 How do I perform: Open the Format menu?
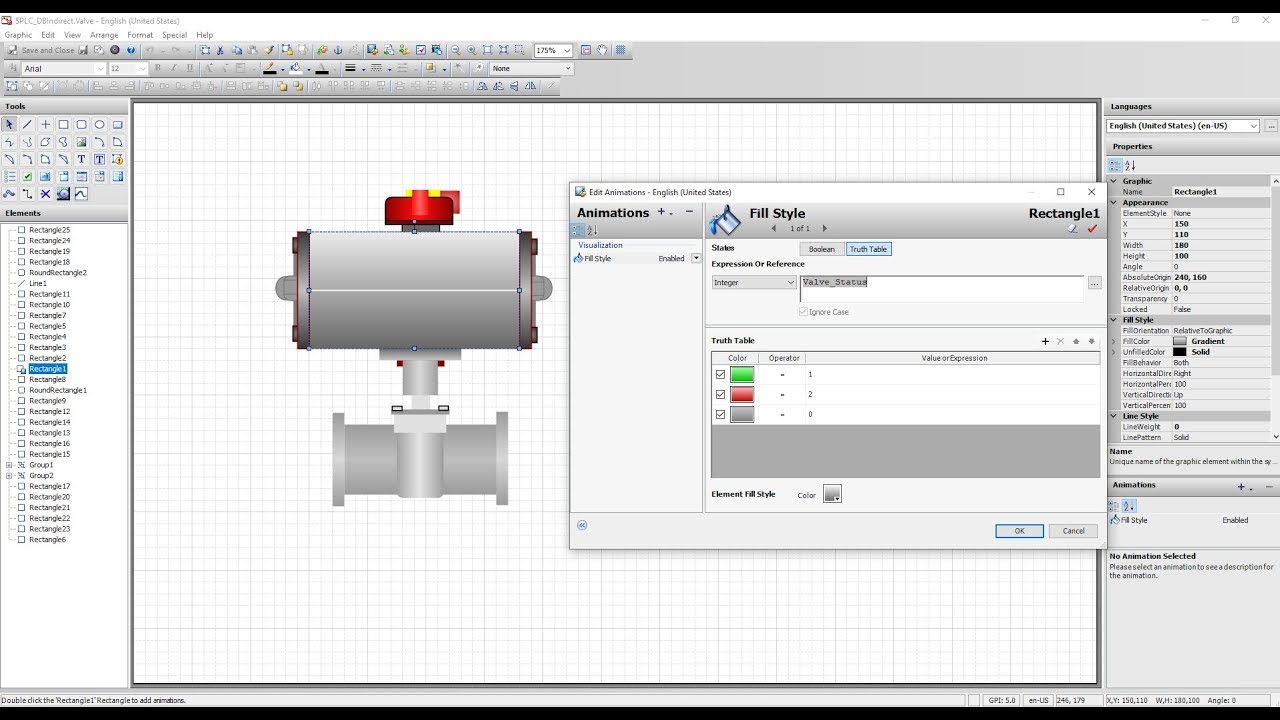tap(140, 35)
